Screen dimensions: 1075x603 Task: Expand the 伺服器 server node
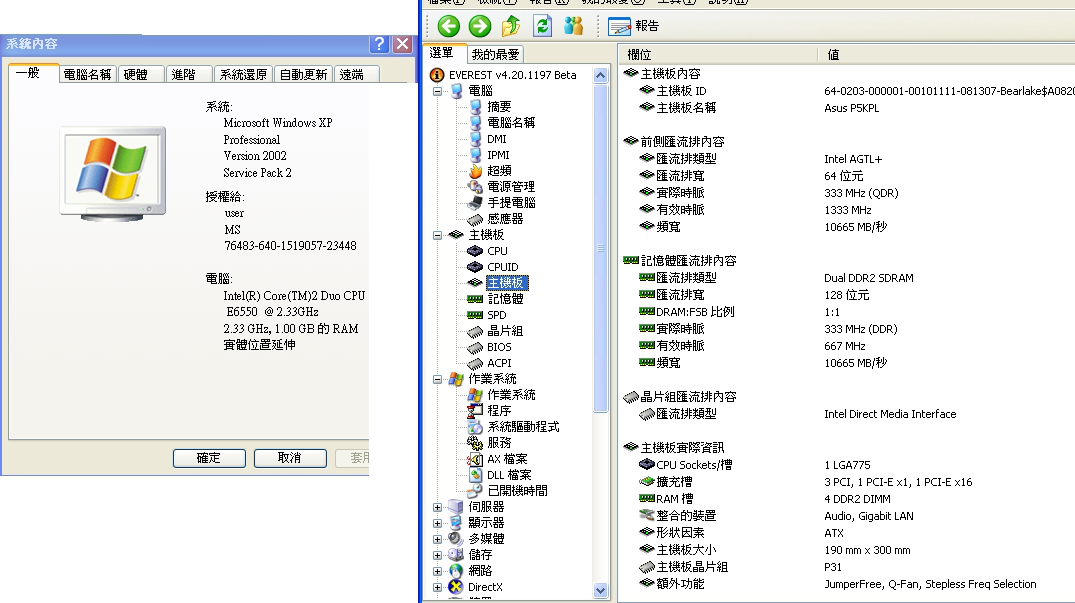click(x=437, y=507)
